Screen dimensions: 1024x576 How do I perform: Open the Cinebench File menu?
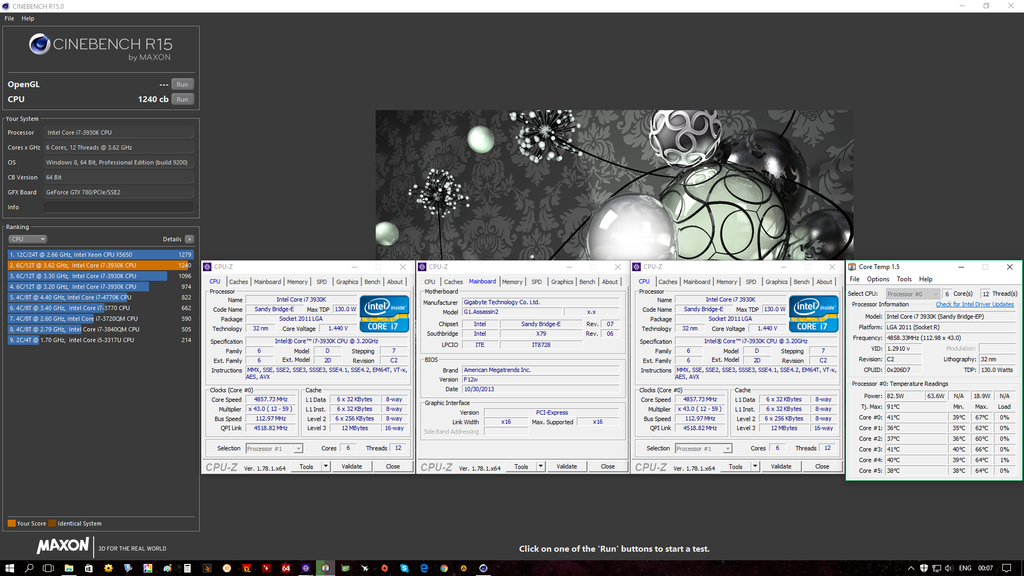[9, 19]
